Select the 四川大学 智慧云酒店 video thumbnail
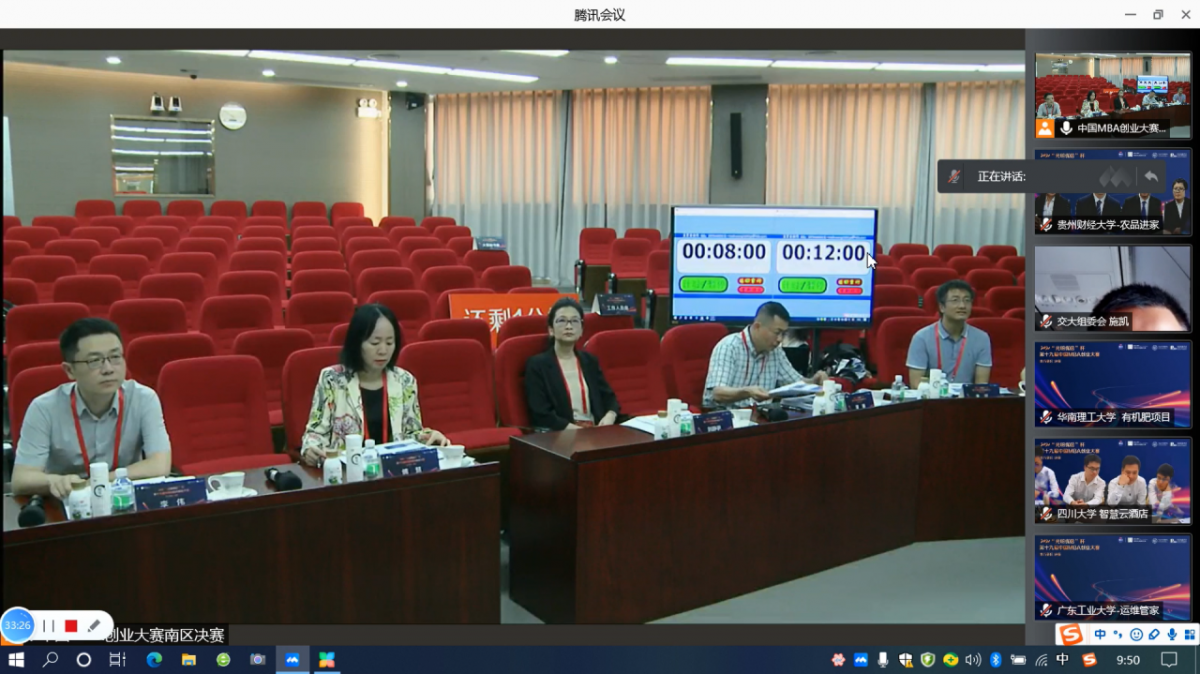 [x=1112, y=480]
